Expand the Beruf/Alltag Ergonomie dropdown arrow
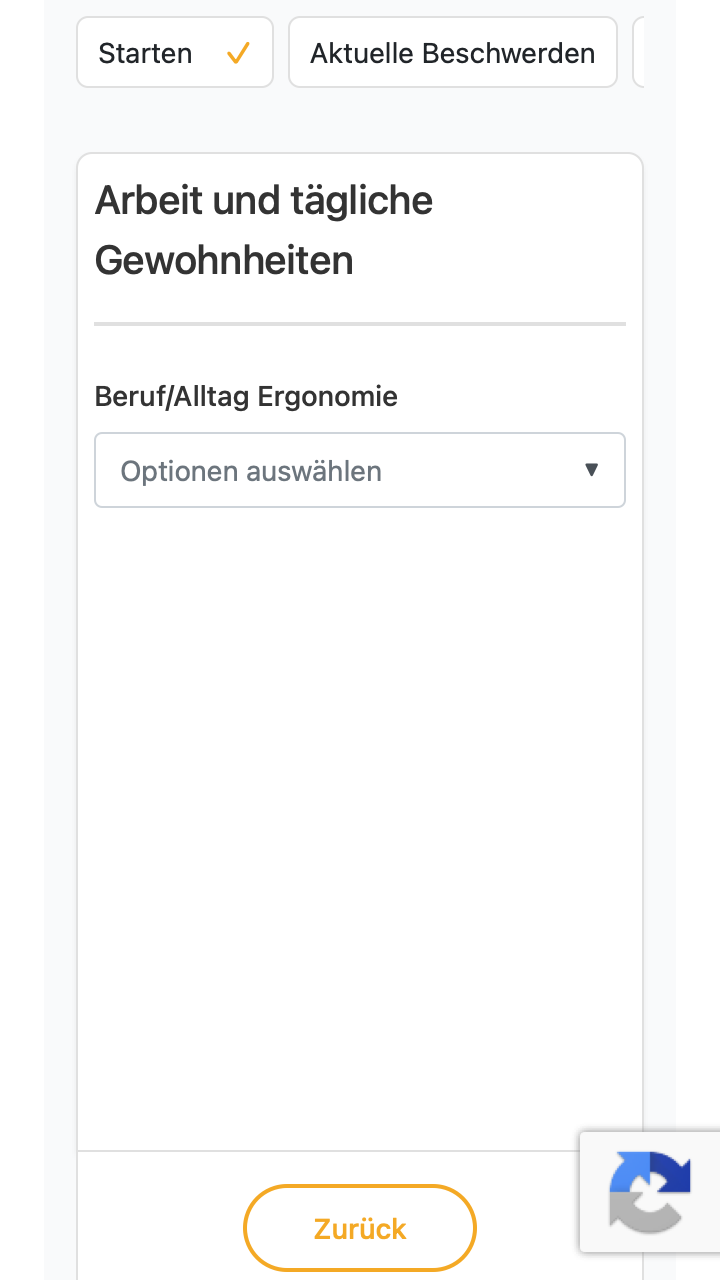This screenshot has width=720, height=1280. coord(591,470)
